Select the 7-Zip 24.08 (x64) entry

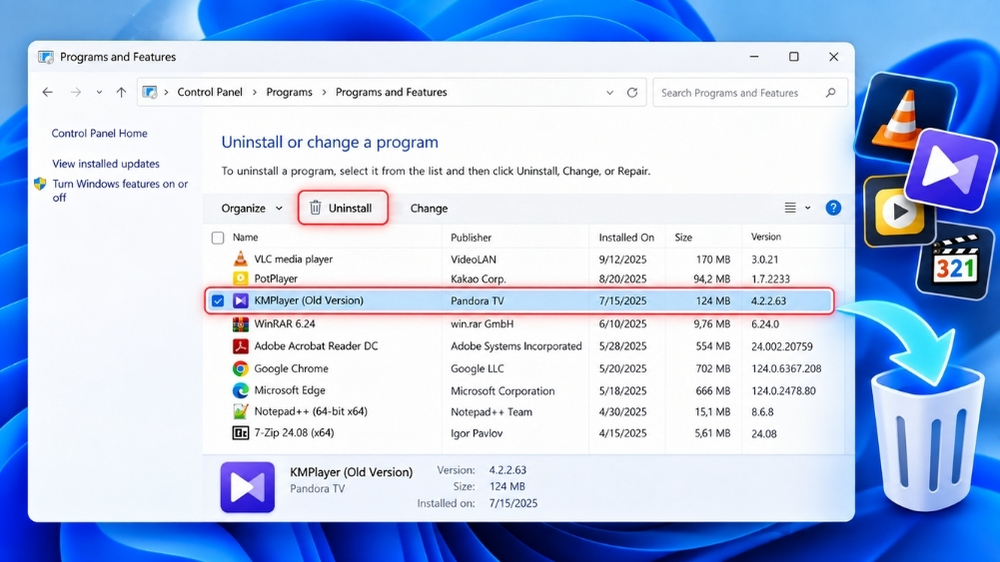(x=524, y=433)
